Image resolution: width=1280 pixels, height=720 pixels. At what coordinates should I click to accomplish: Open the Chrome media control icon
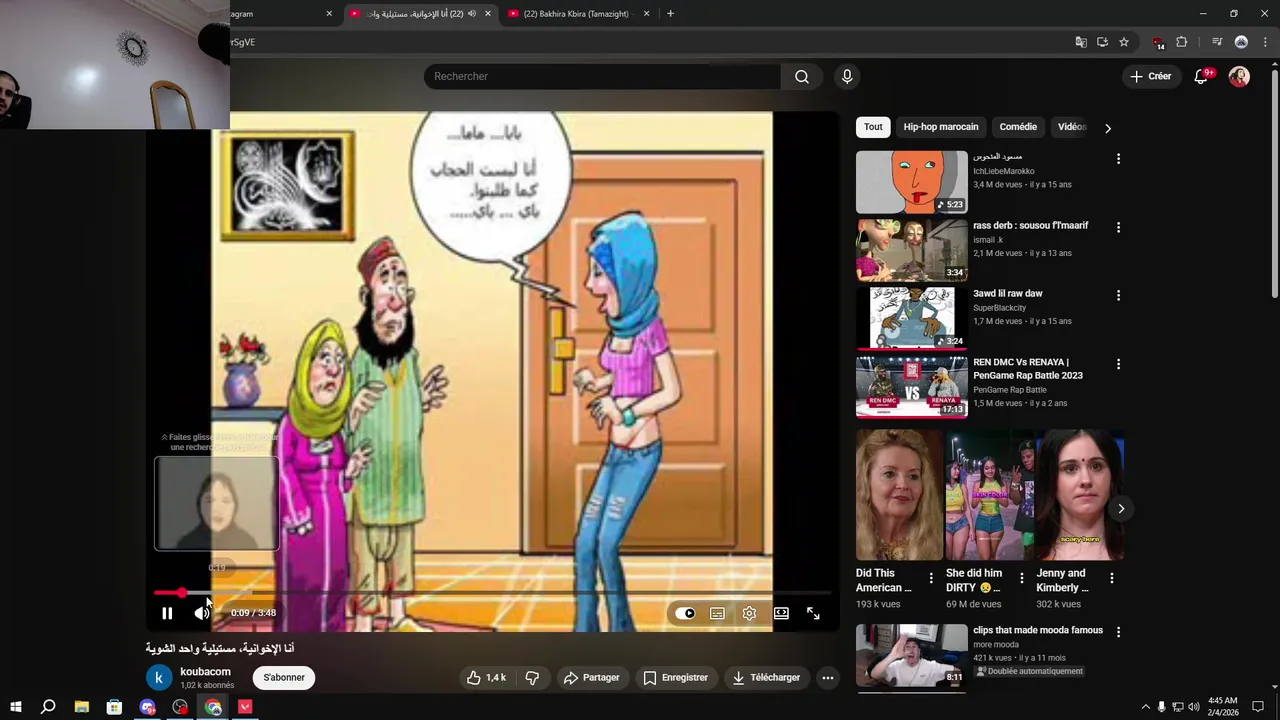[x=1217, y=42]
